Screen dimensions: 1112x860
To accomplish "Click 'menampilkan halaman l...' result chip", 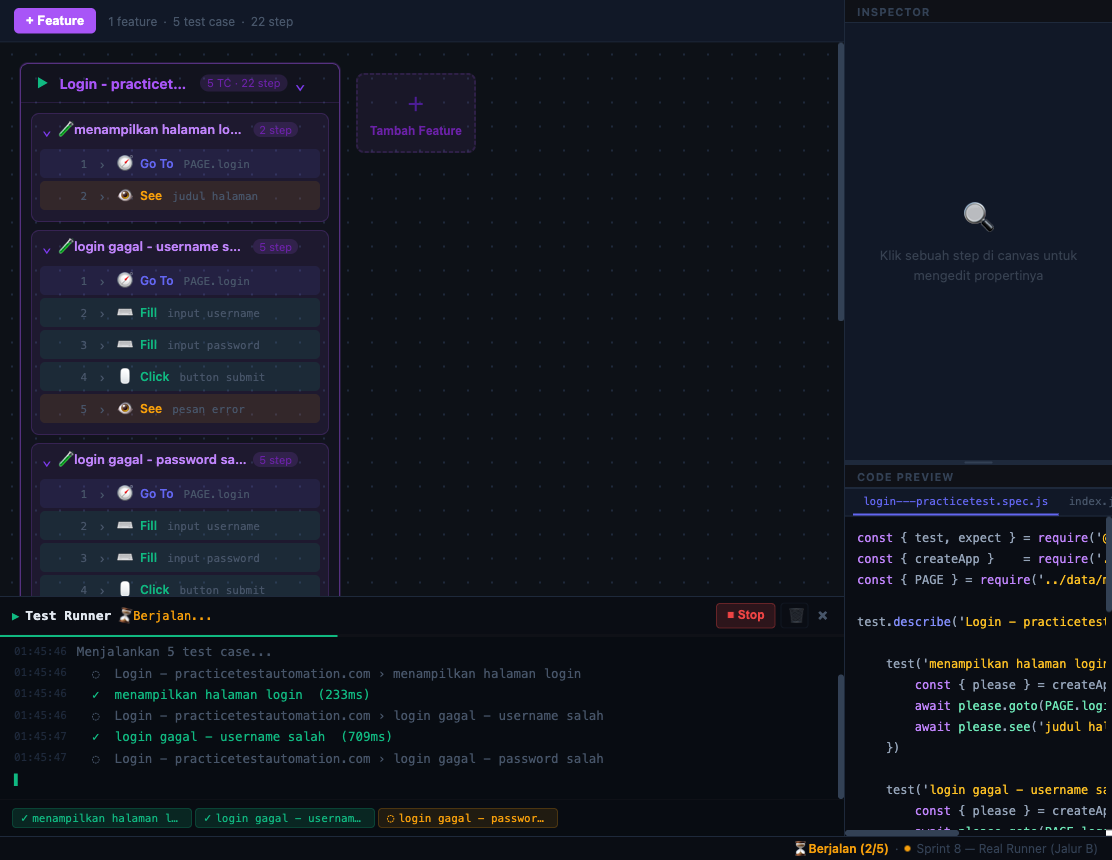I will (x=101, y=818).
